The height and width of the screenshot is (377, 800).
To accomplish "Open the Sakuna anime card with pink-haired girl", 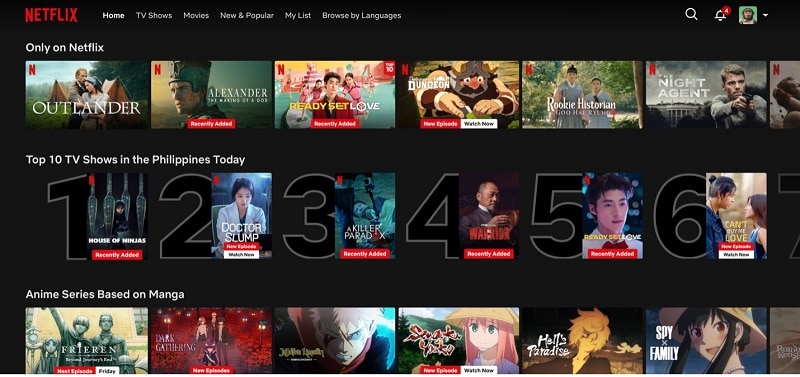I will click(459, 340).
